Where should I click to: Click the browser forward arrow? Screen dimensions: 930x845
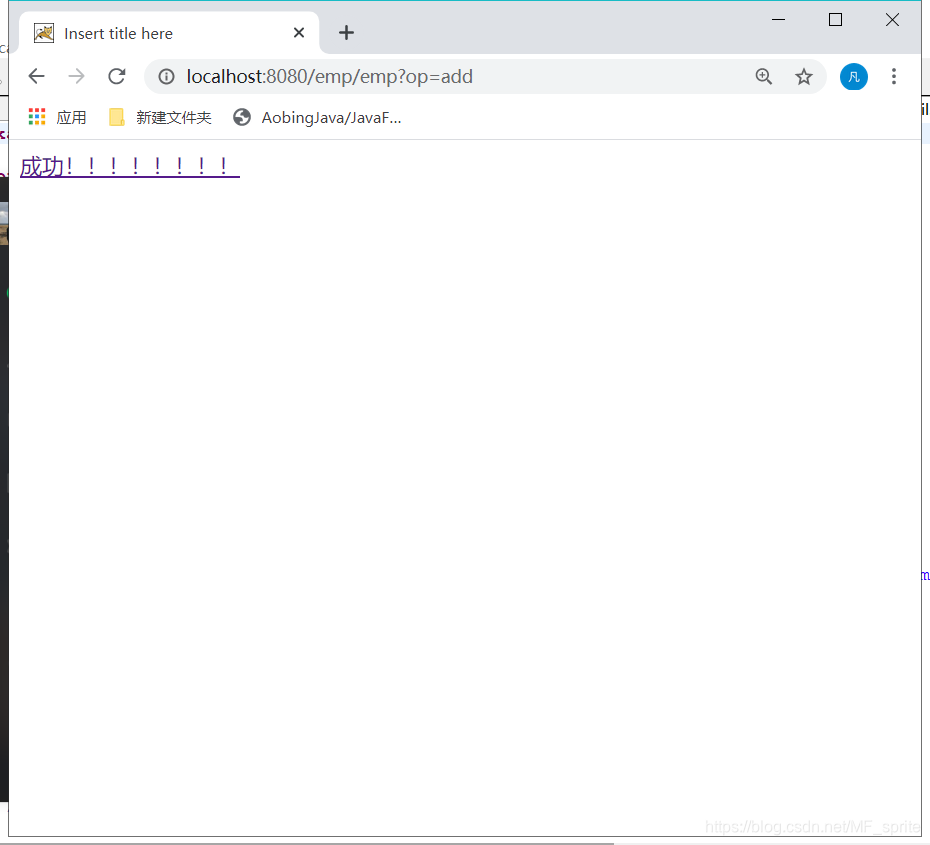click(x=77, y=76)
